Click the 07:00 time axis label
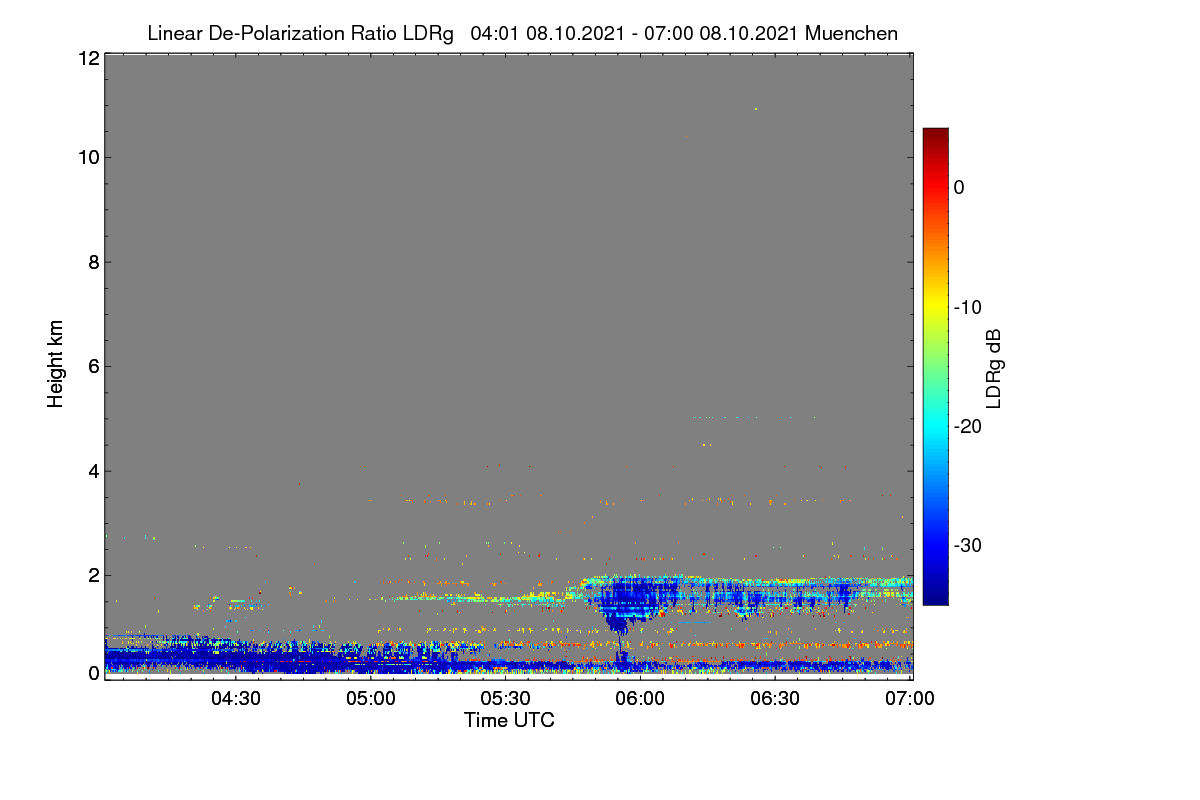 [x=911, y=699]
